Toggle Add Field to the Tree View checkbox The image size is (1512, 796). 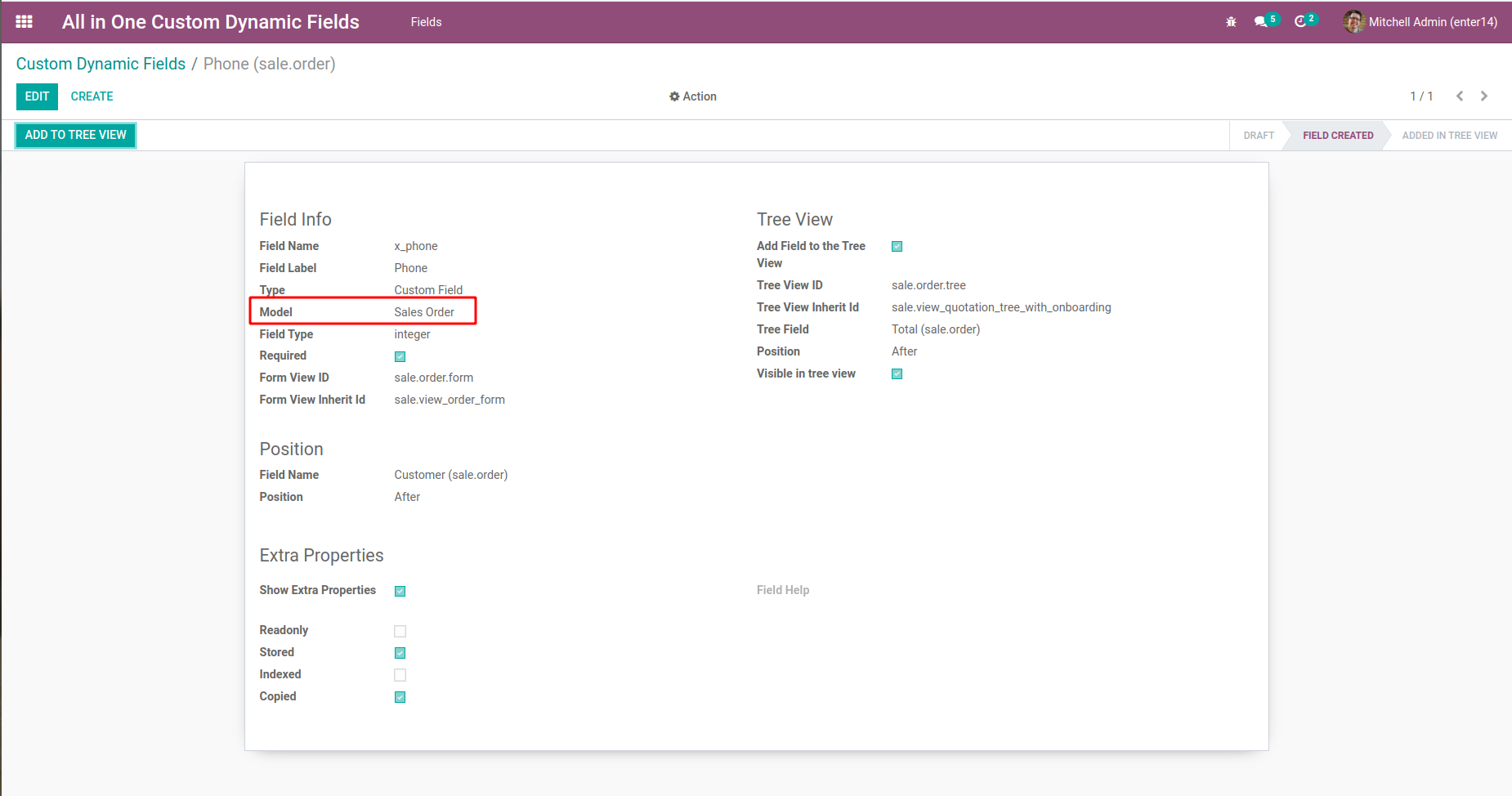(897, 247)
